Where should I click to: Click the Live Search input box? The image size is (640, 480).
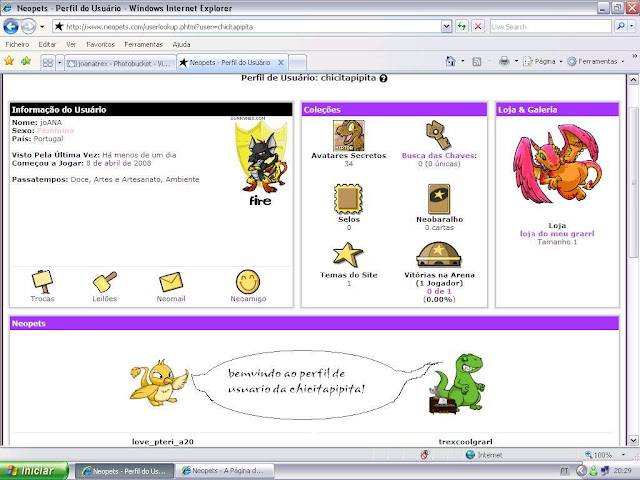550,27
